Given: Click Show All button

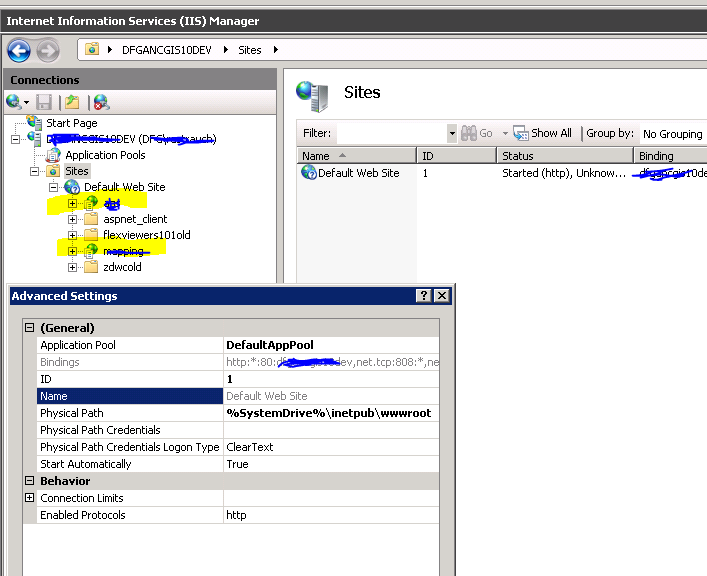Looking at the screenshot, I should [542, 134].
